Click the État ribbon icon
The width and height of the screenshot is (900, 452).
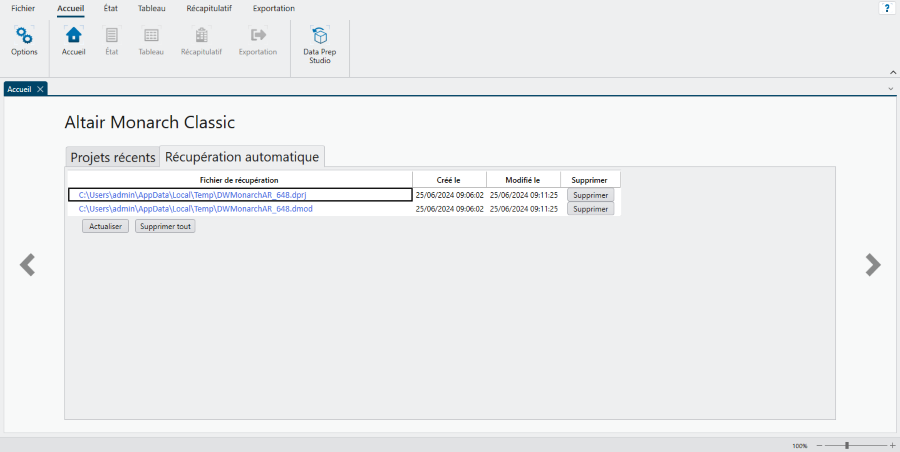click(111, 36)
